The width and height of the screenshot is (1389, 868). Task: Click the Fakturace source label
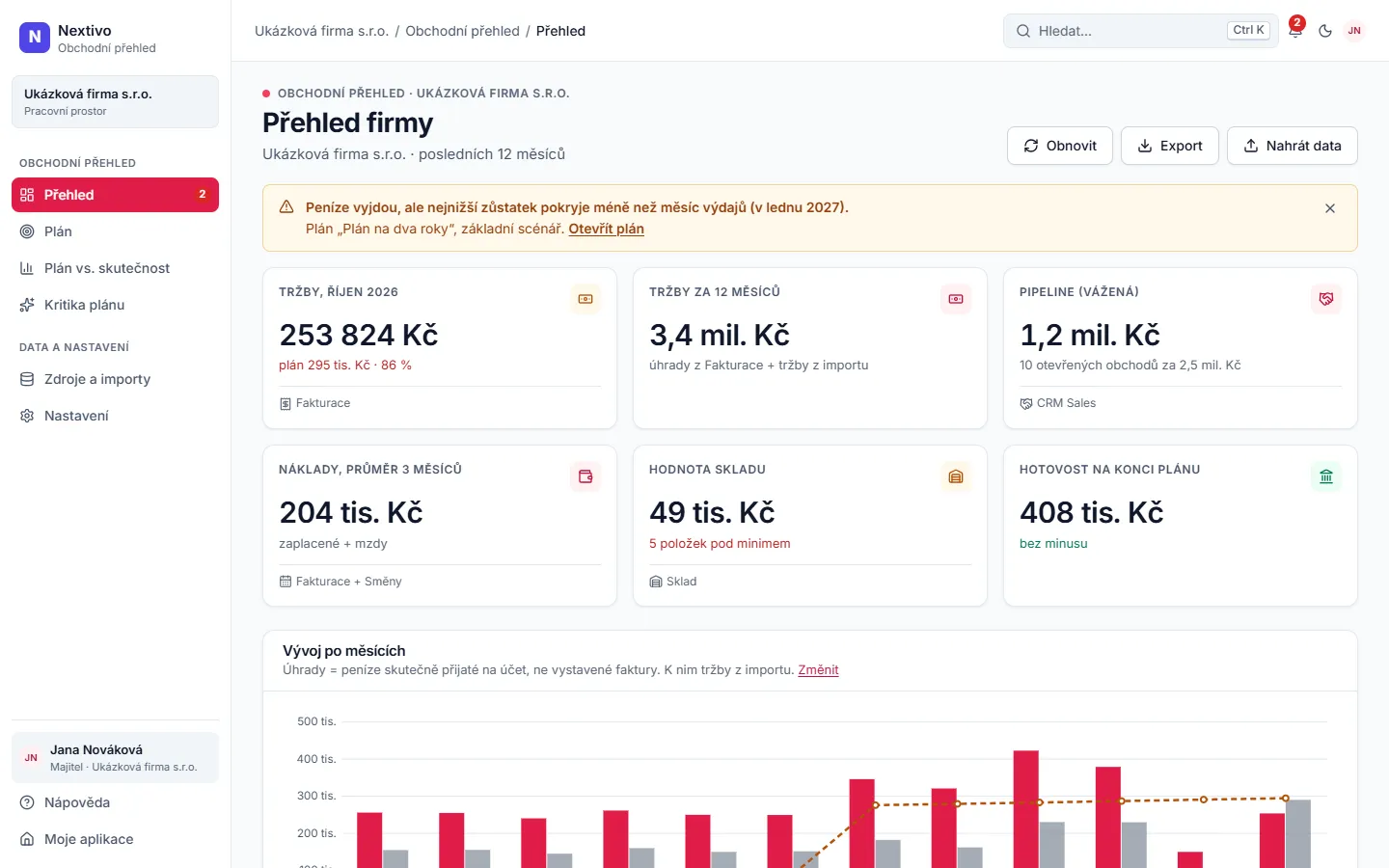[x=314, y=403]
